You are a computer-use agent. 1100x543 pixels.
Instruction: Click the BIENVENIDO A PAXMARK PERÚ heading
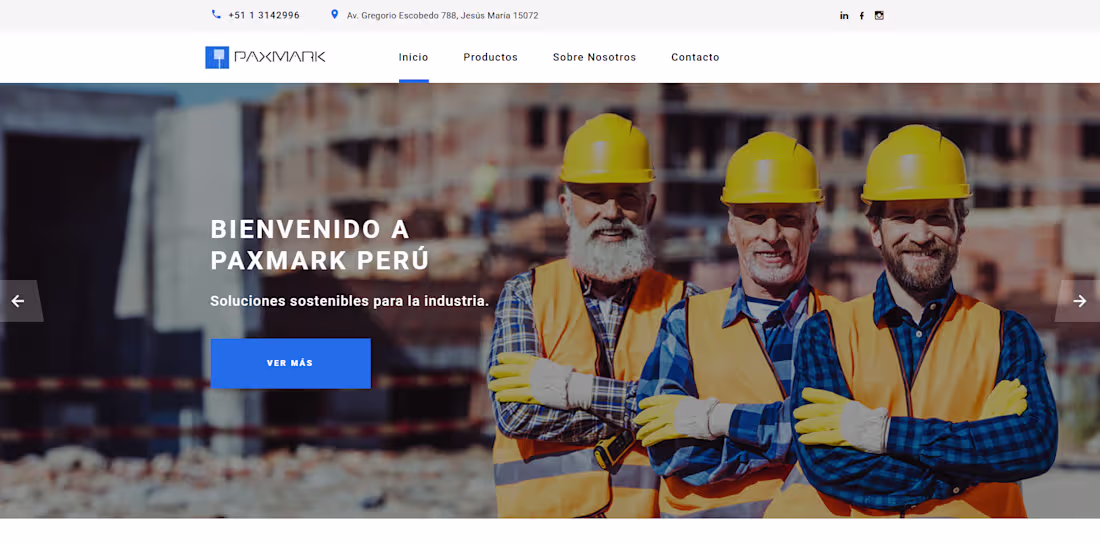click(320, 245)
